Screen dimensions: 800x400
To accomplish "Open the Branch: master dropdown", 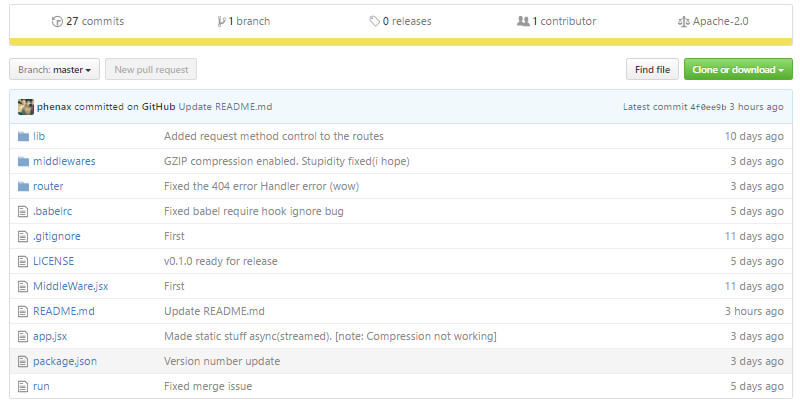I will pyautogui.click(x=55, y=69).
